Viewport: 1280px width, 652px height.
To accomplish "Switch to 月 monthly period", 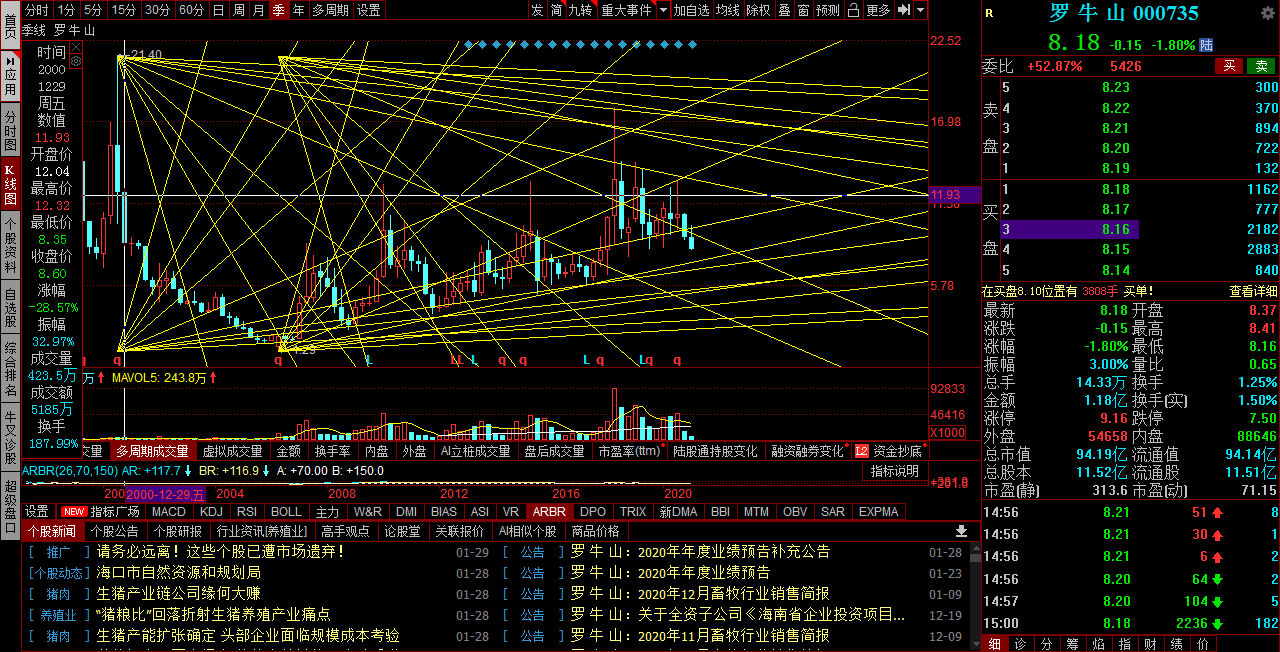I will tap(259, 10).
